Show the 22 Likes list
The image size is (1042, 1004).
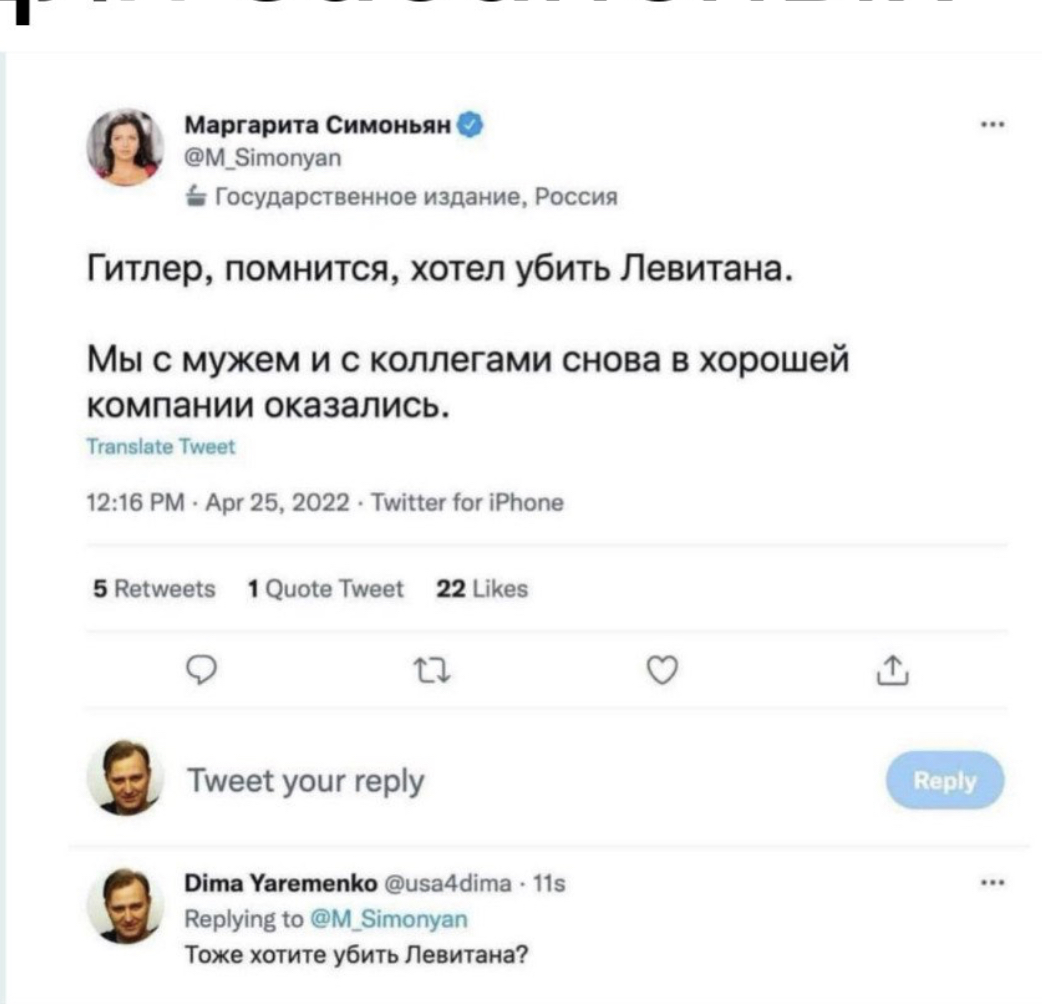click(x=482, y=590)
